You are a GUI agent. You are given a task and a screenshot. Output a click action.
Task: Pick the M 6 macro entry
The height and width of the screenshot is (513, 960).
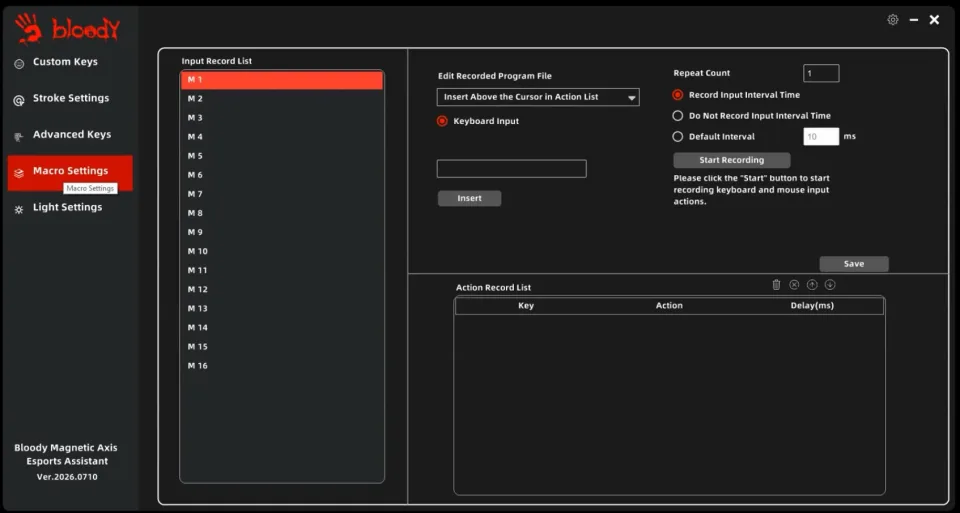[x=282, y=175]
